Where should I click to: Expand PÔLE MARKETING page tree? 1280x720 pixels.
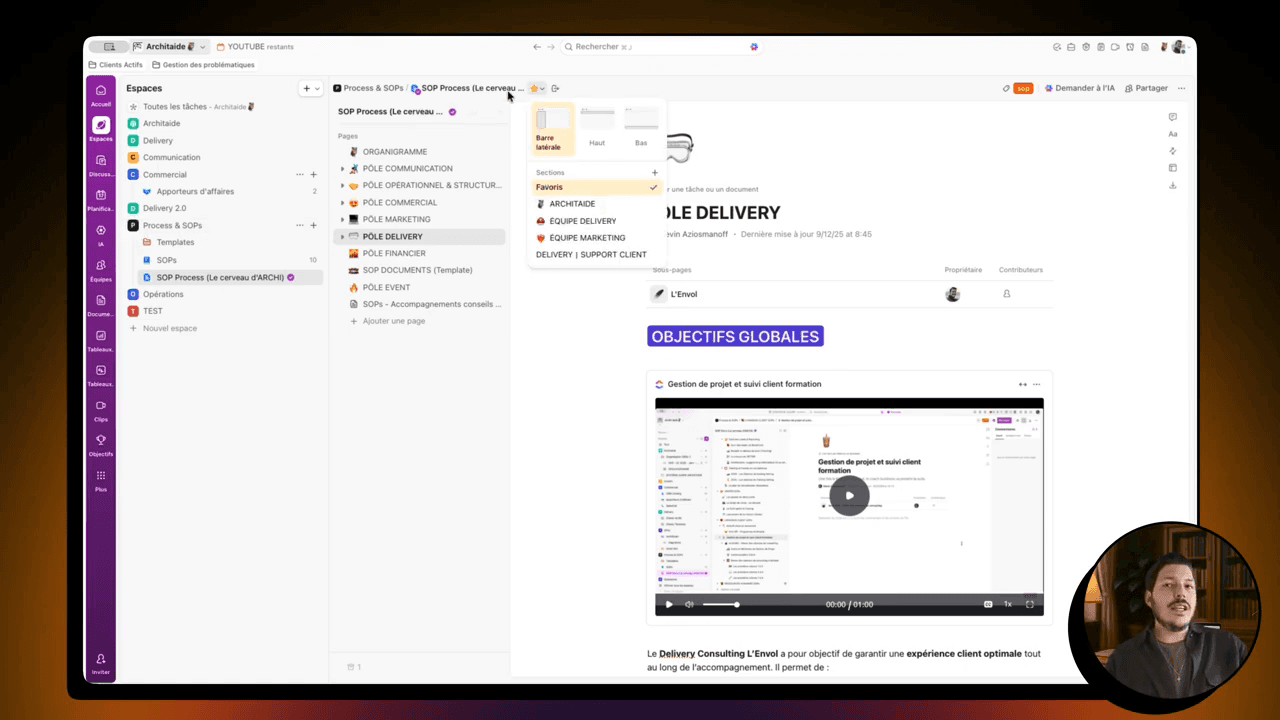point(342,220)
